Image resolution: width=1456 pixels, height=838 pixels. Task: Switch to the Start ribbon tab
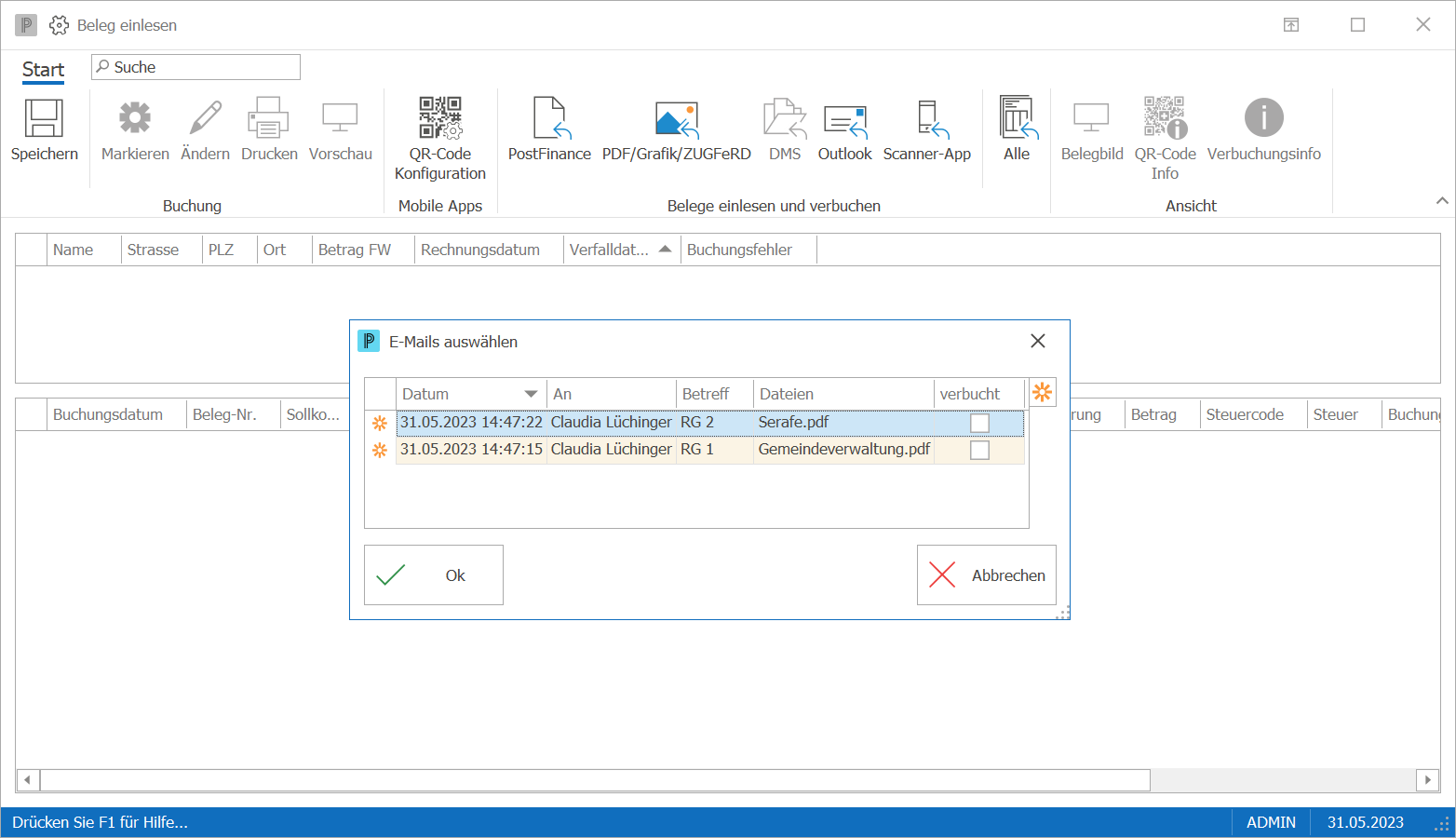43,70
